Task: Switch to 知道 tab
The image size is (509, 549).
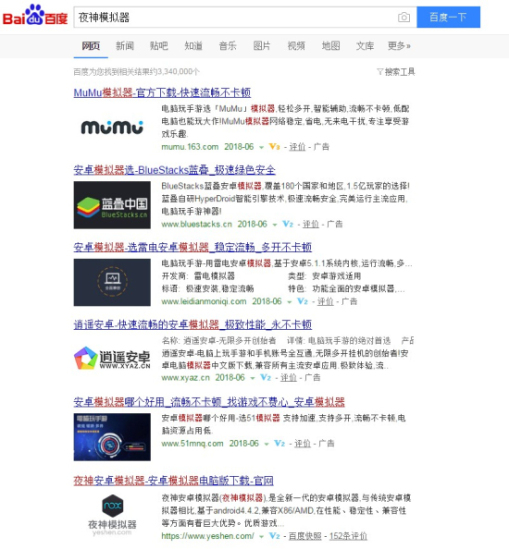Action: [x=193, y=46]
